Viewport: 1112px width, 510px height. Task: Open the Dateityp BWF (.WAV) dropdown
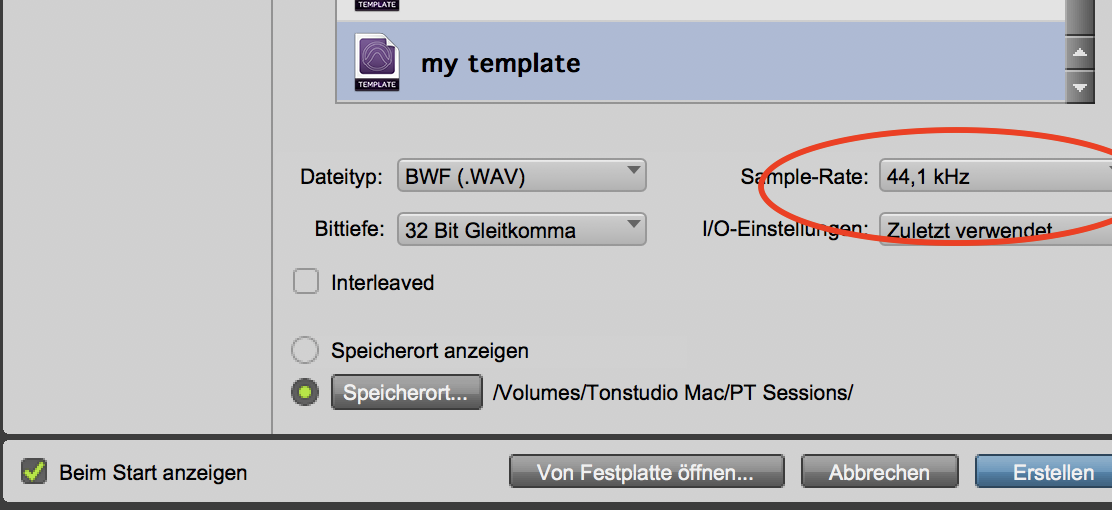[521, 176]
